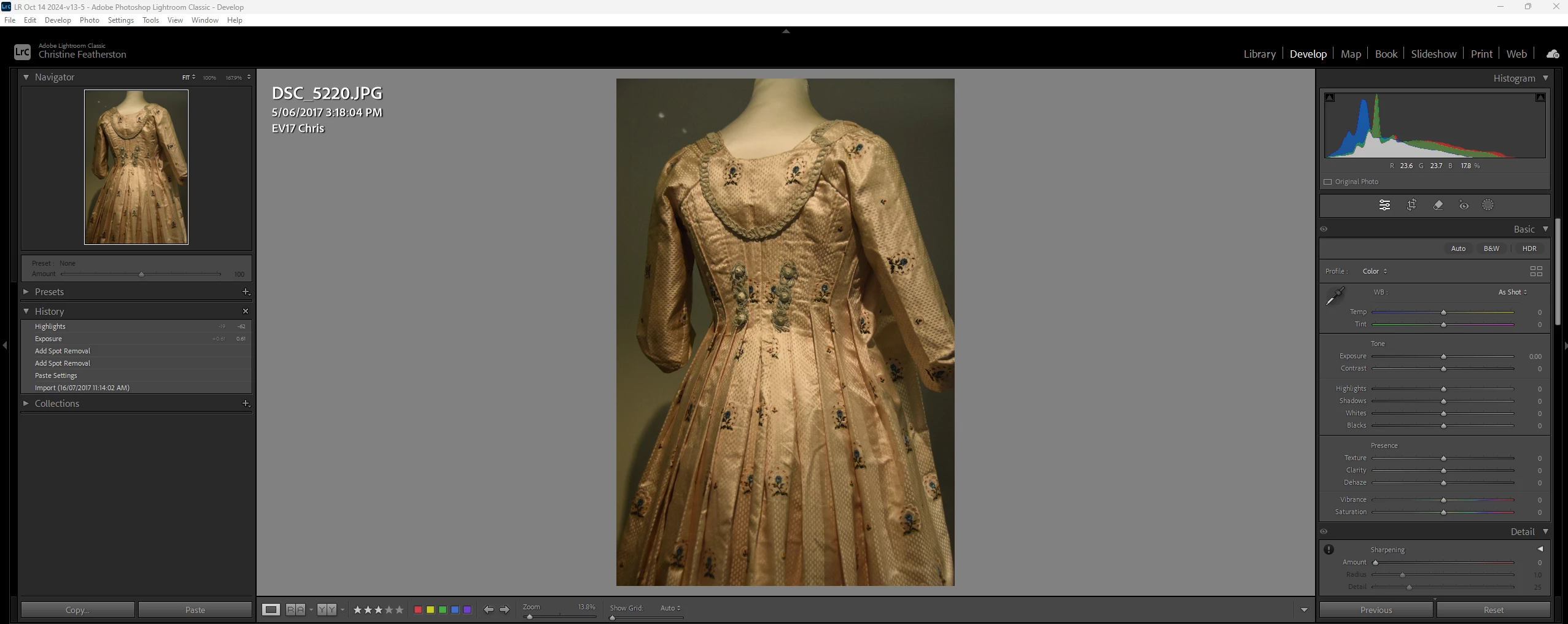Add a new collection with plus icon
The width and height of the screenshot is (1568, 624).
246,403
